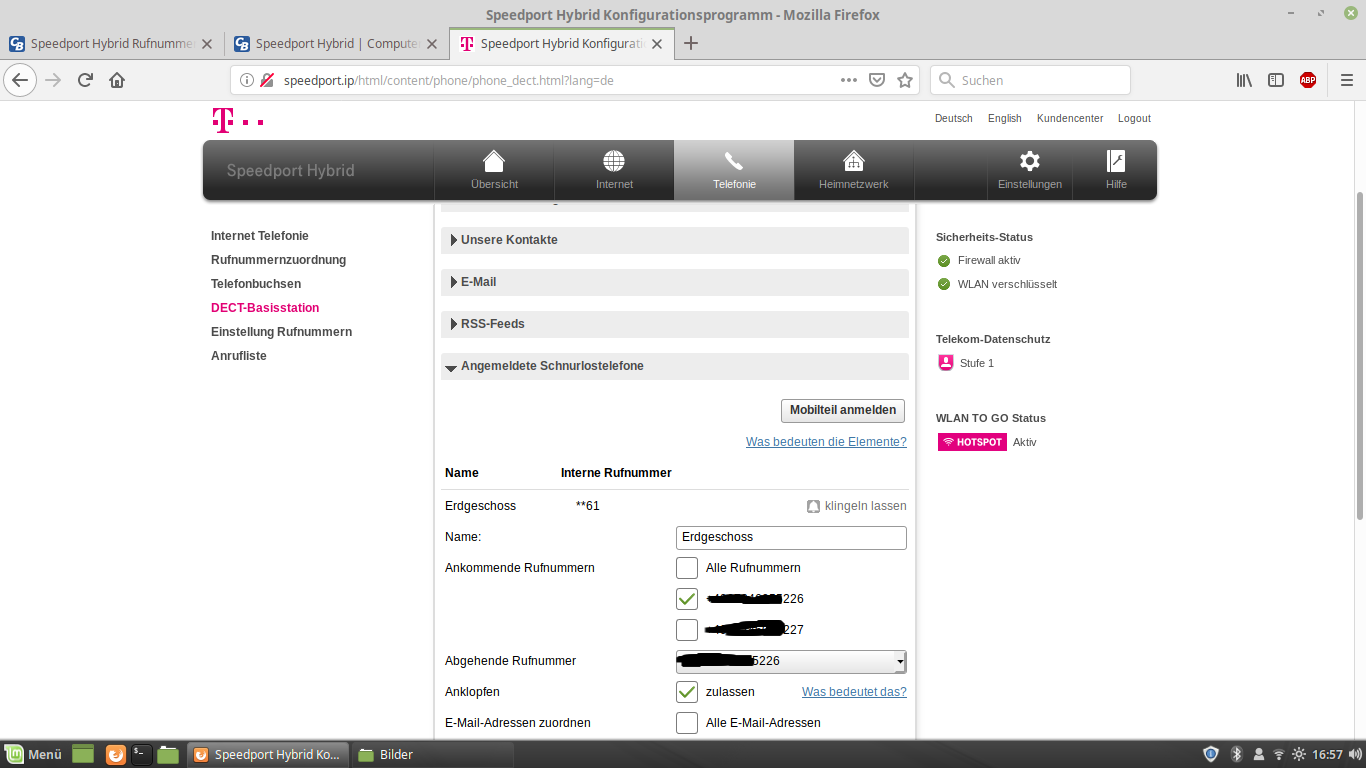Open a new browser tab
This screenshot has width=1366, height=768.
pyautogui.click(x=690, y=43)
